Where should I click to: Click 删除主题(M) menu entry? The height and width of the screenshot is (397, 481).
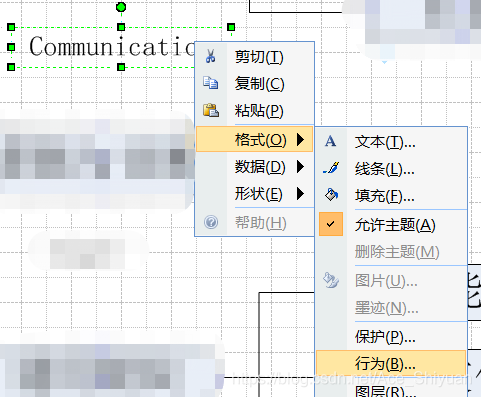click(x=391, y=252)
